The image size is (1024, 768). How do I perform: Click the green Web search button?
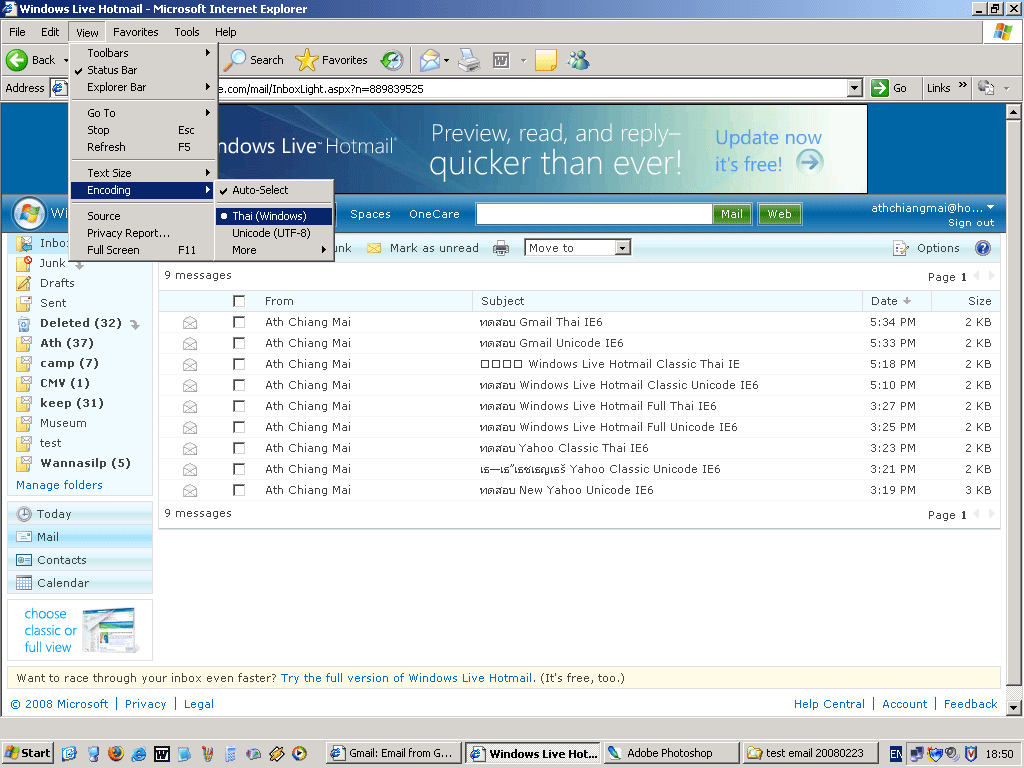tap(779, 214)
